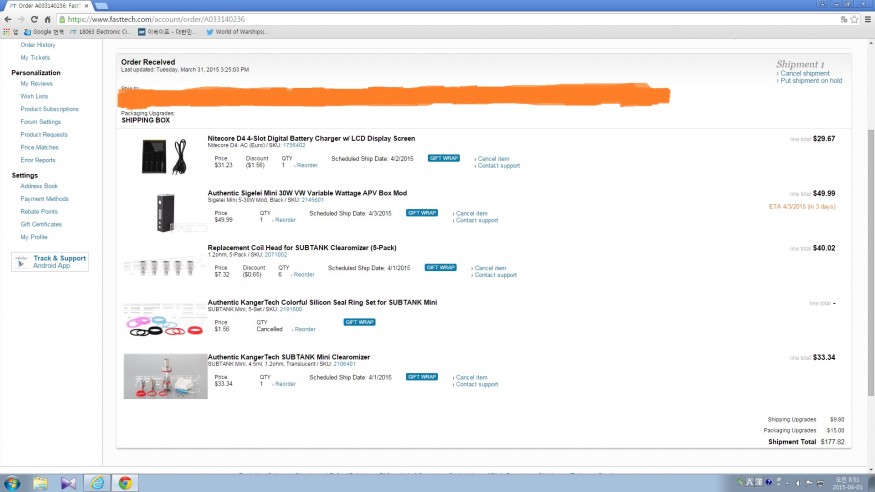Image resolution: width=875 pixels, height=492 pixels.
Task: Click SKU 1756402 link
Action: tap(294, 146)
